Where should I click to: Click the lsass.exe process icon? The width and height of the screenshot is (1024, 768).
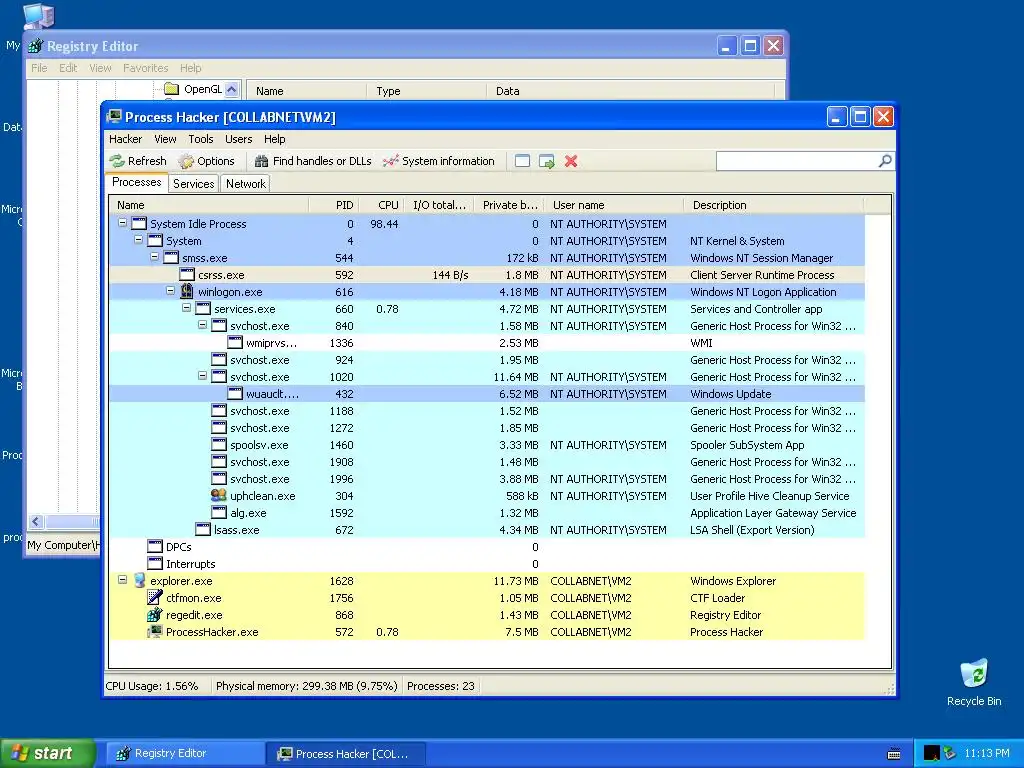[203, 530]
